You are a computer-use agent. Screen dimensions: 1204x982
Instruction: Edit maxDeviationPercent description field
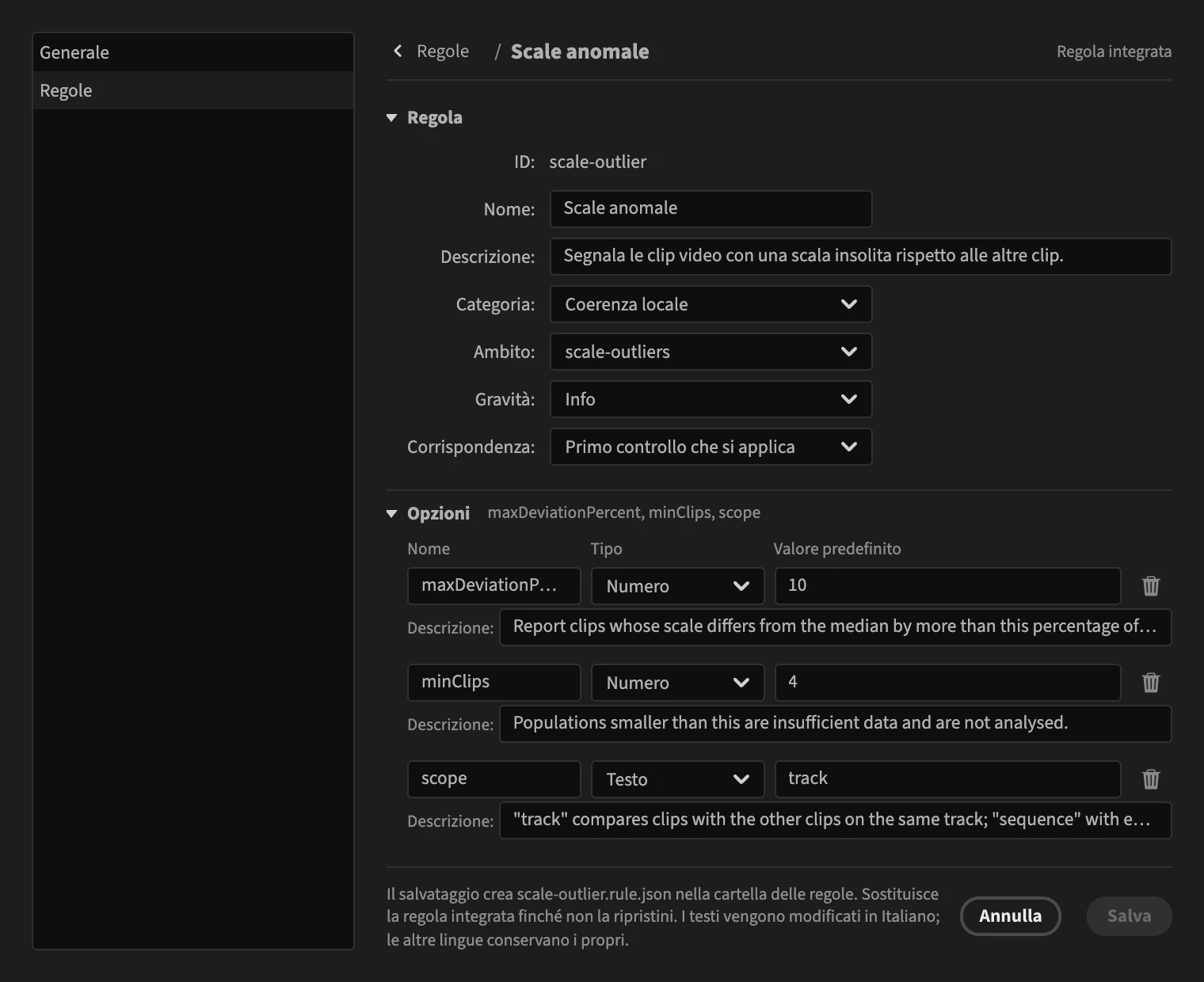(x=836, y=627)
